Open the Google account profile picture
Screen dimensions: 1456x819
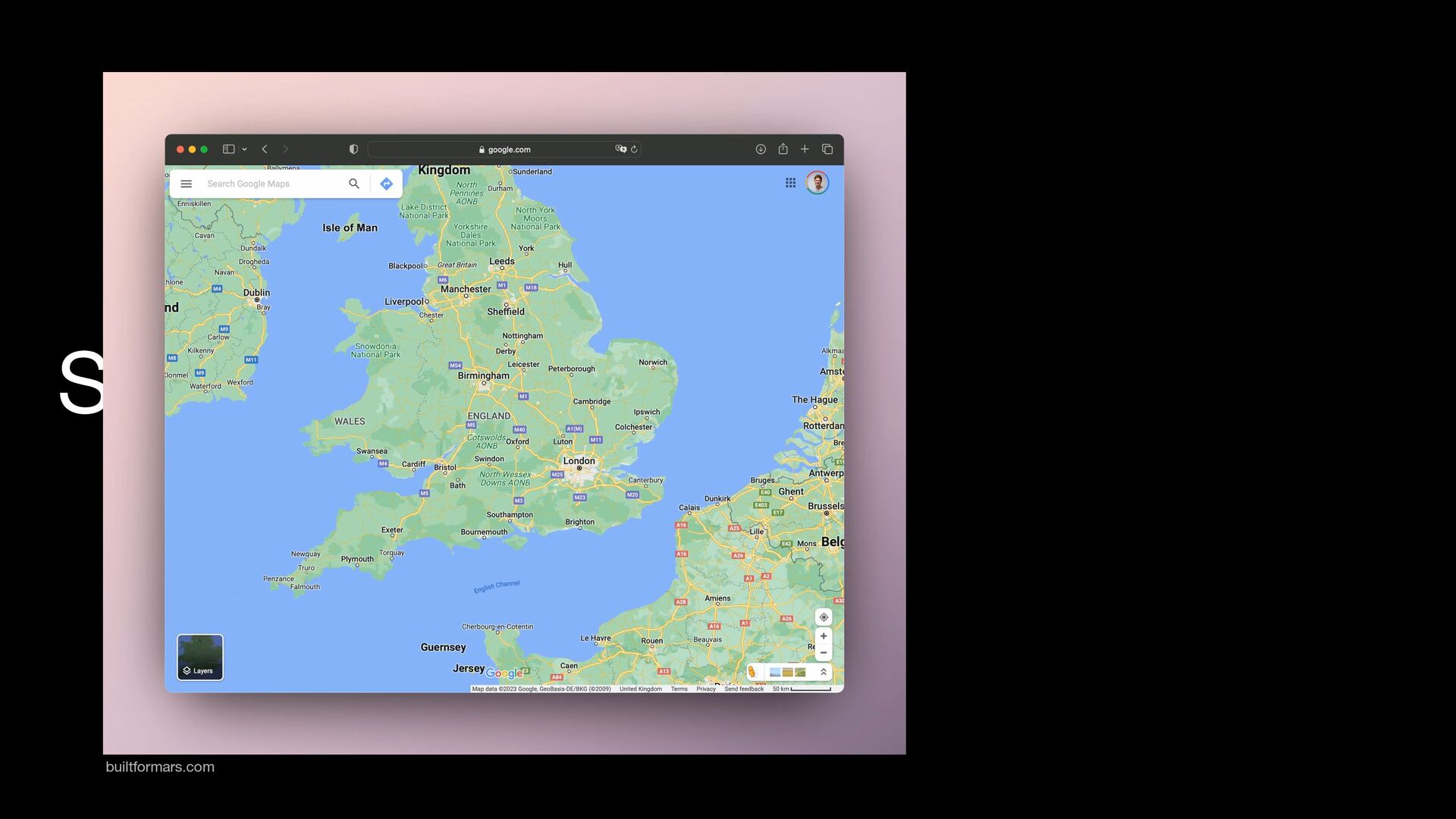(x=817, y=183)
